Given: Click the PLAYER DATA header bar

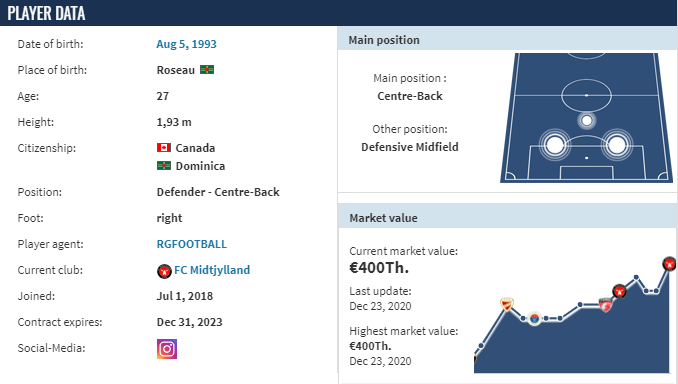Looking at the screenshot, I should pos(339,13).
